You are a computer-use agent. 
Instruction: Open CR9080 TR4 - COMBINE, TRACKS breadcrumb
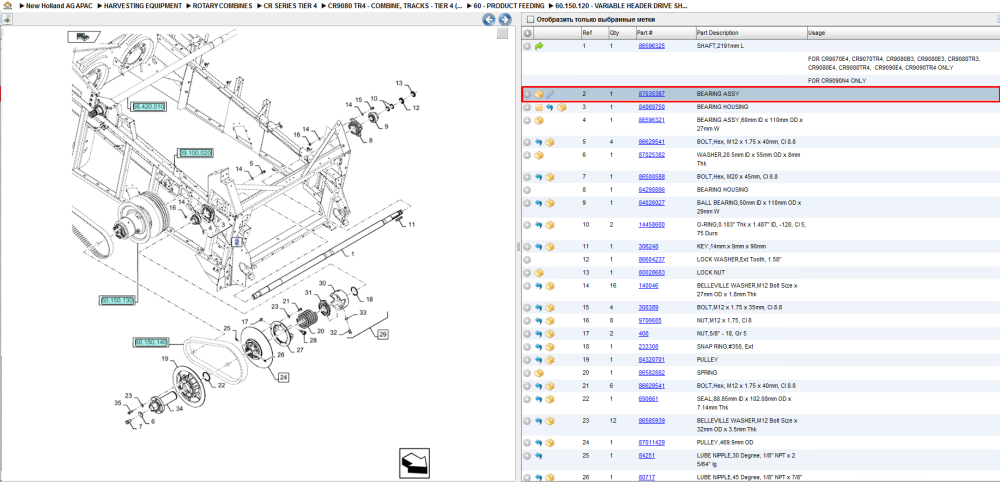(x=394, y=5)
